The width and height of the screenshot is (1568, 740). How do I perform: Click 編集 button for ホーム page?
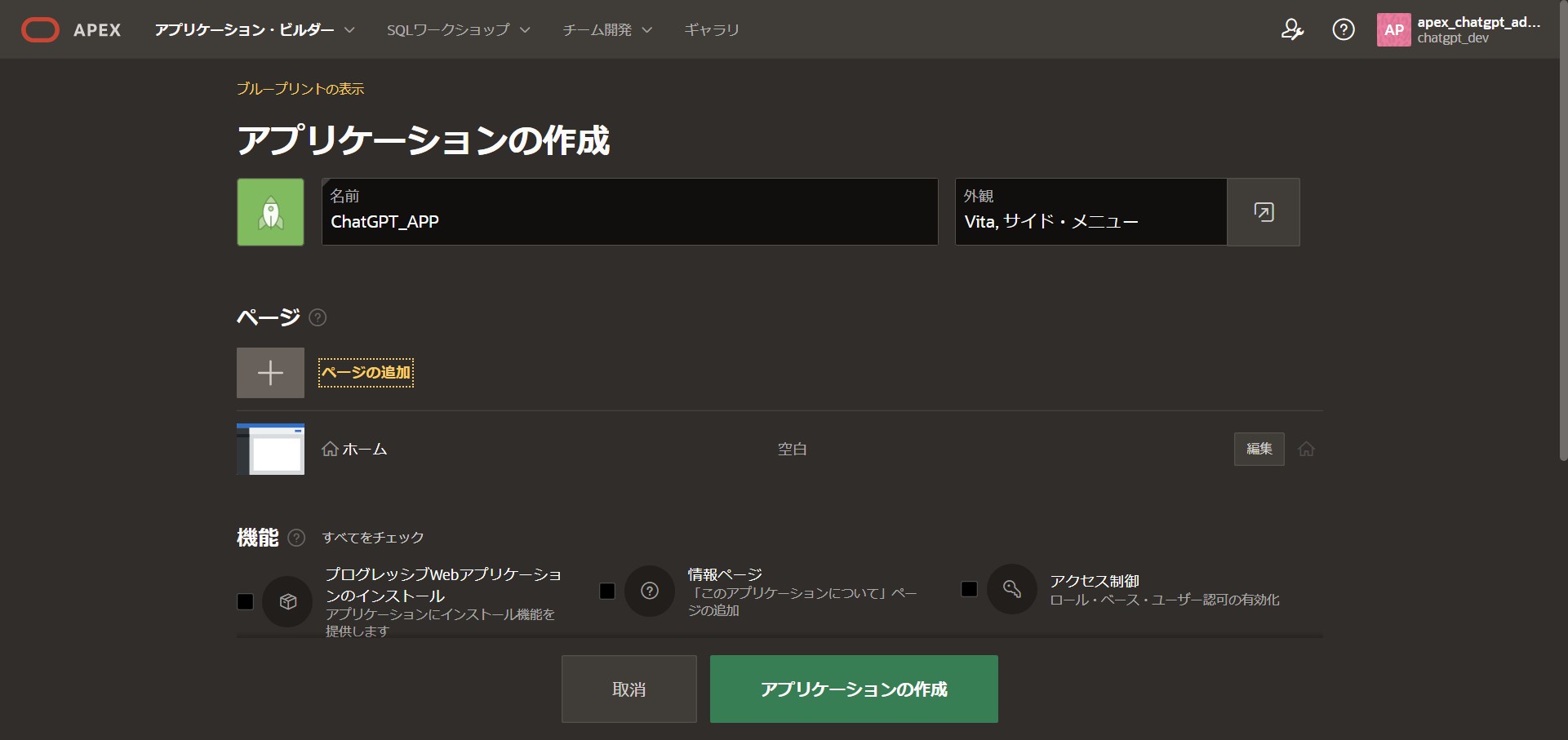(x=1259, y=449)
